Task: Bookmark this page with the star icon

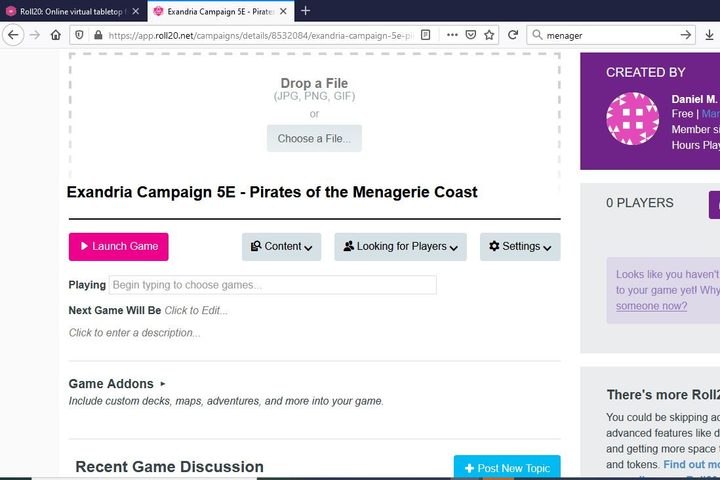Action: 489,35
